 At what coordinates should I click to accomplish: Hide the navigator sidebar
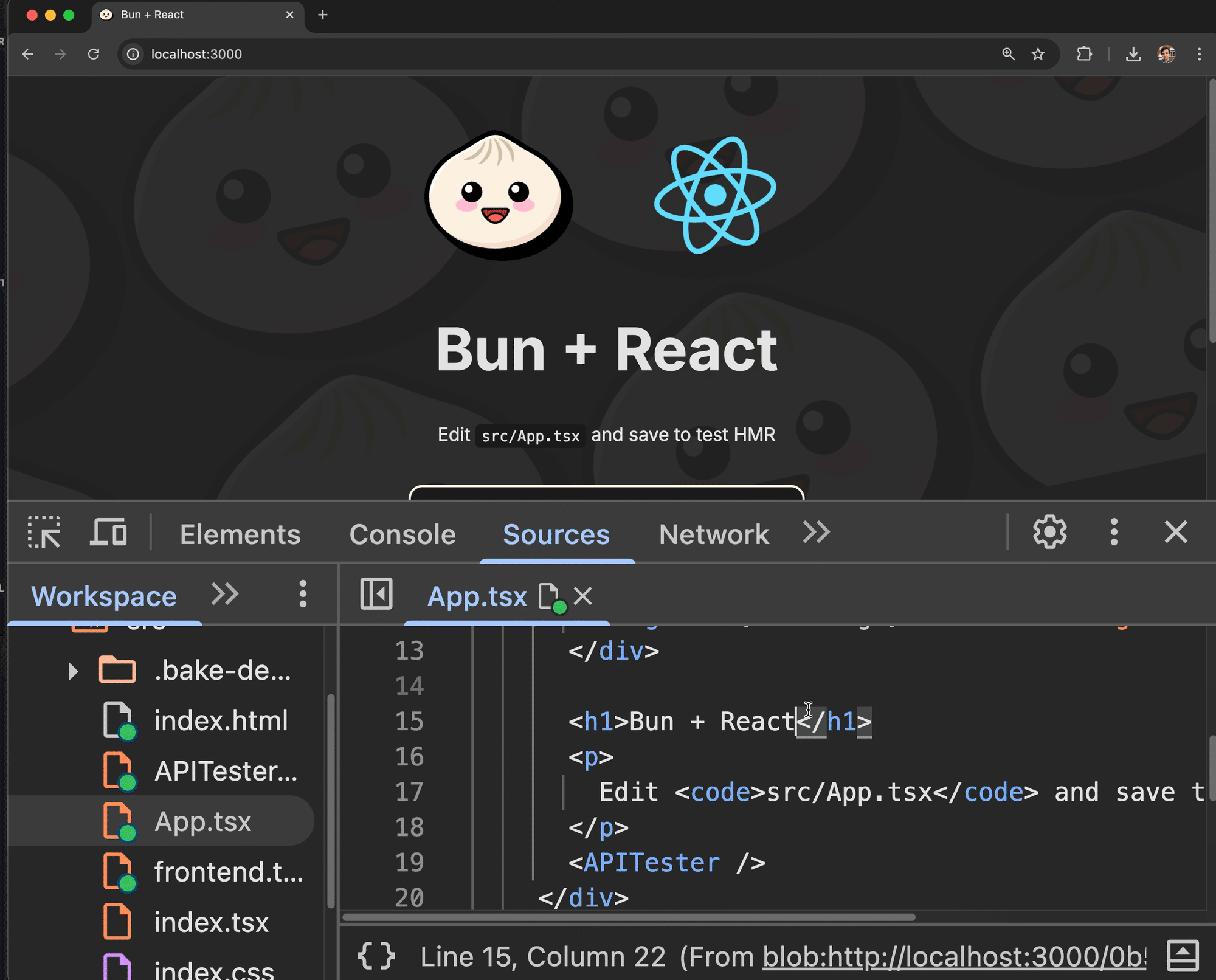coord(376,594)
